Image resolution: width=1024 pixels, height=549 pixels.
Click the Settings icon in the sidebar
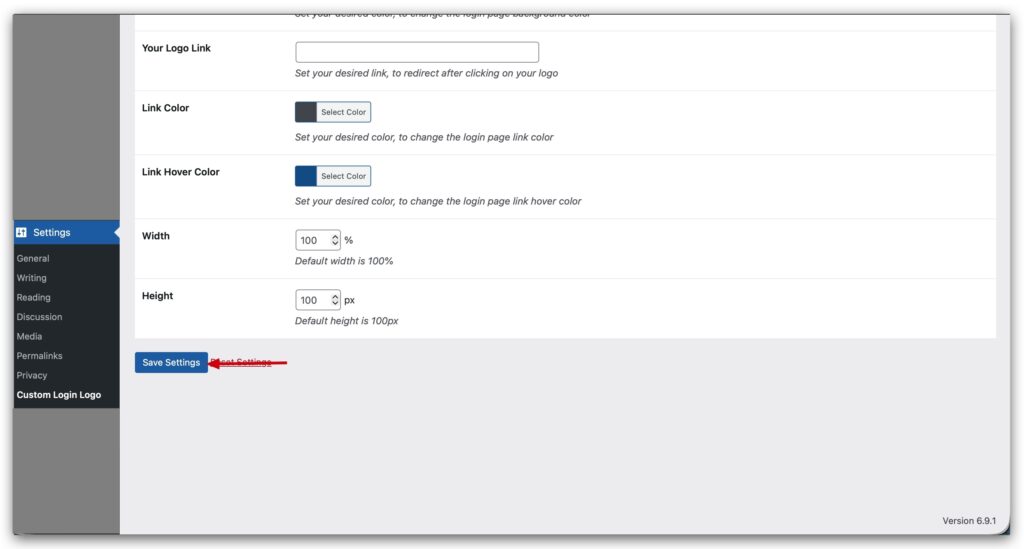(22, 232)
